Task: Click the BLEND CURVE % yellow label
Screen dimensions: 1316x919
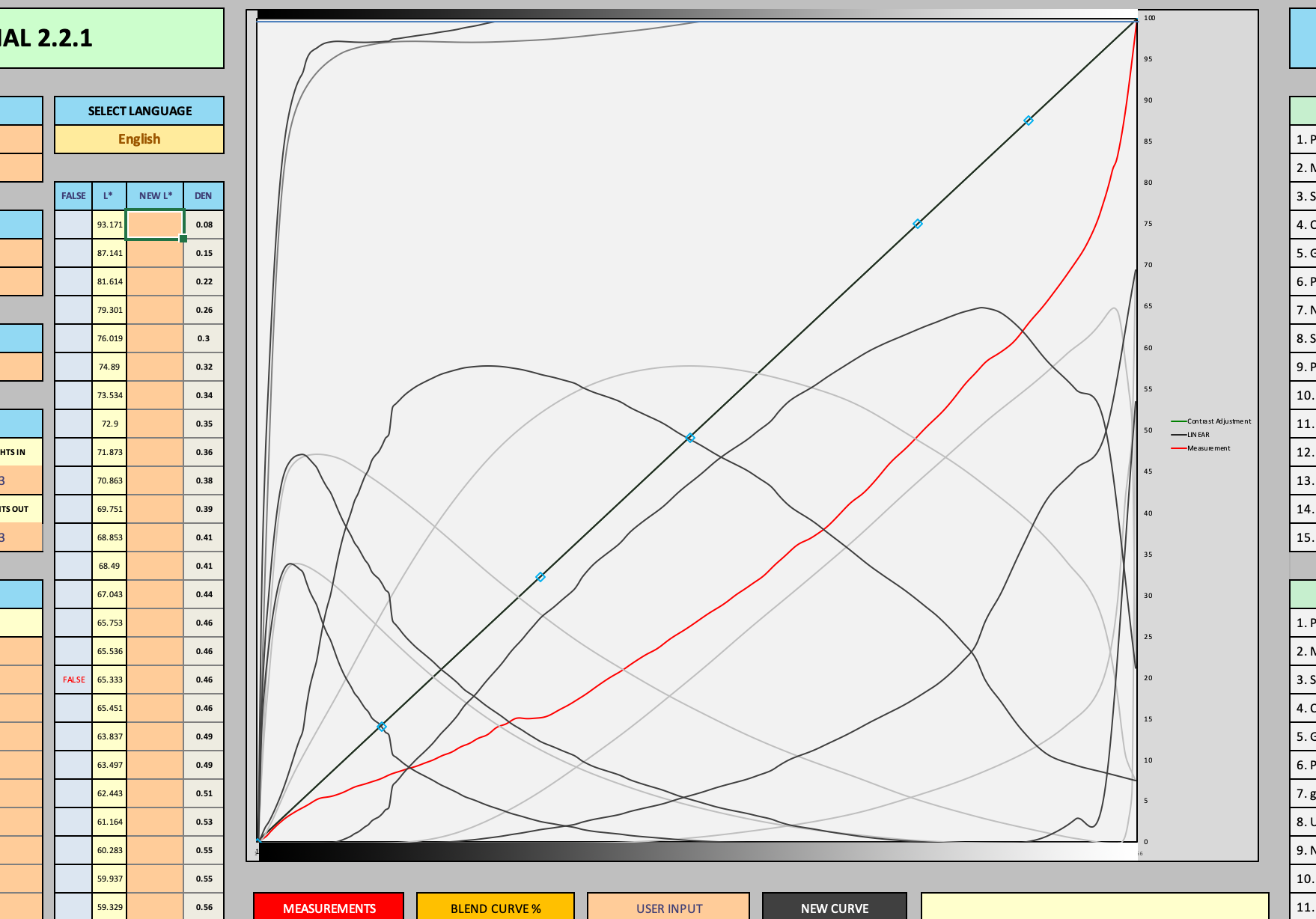Action: coord(495,908)
